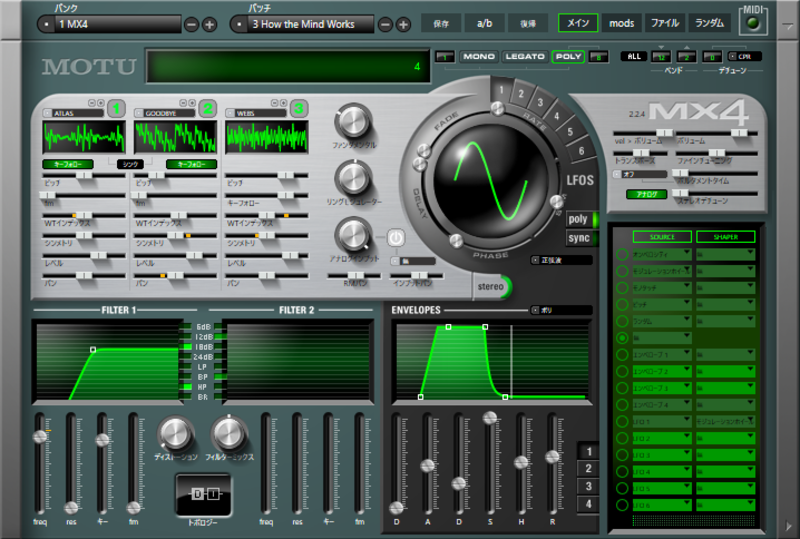The width and height of the screenshot is (800, 539).
Task: Click the bend up arrow above 2
Action: (x=687, y=47)
